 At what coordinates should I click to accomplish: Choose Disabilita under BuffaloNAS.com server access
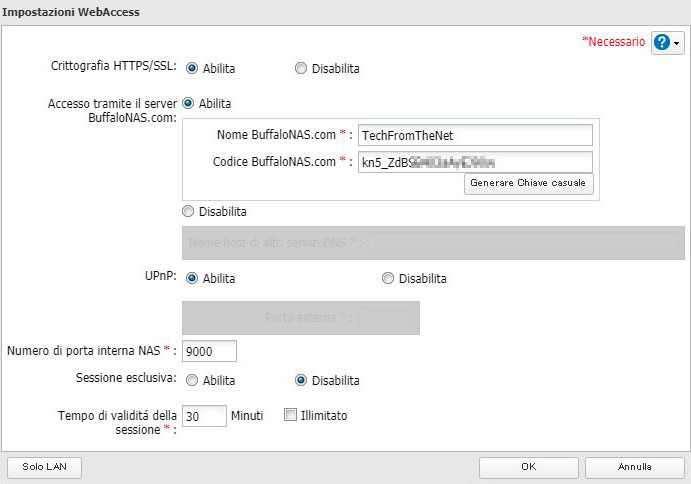point(188,211)
